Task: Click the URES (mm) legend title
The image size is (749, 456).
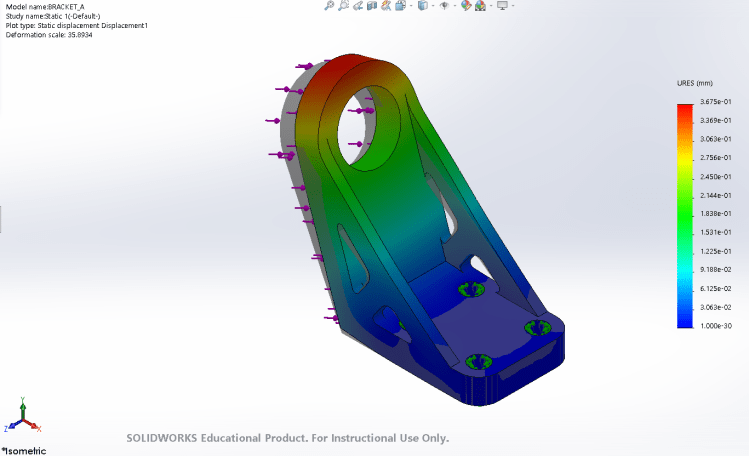Action: (x=697, y=84)
